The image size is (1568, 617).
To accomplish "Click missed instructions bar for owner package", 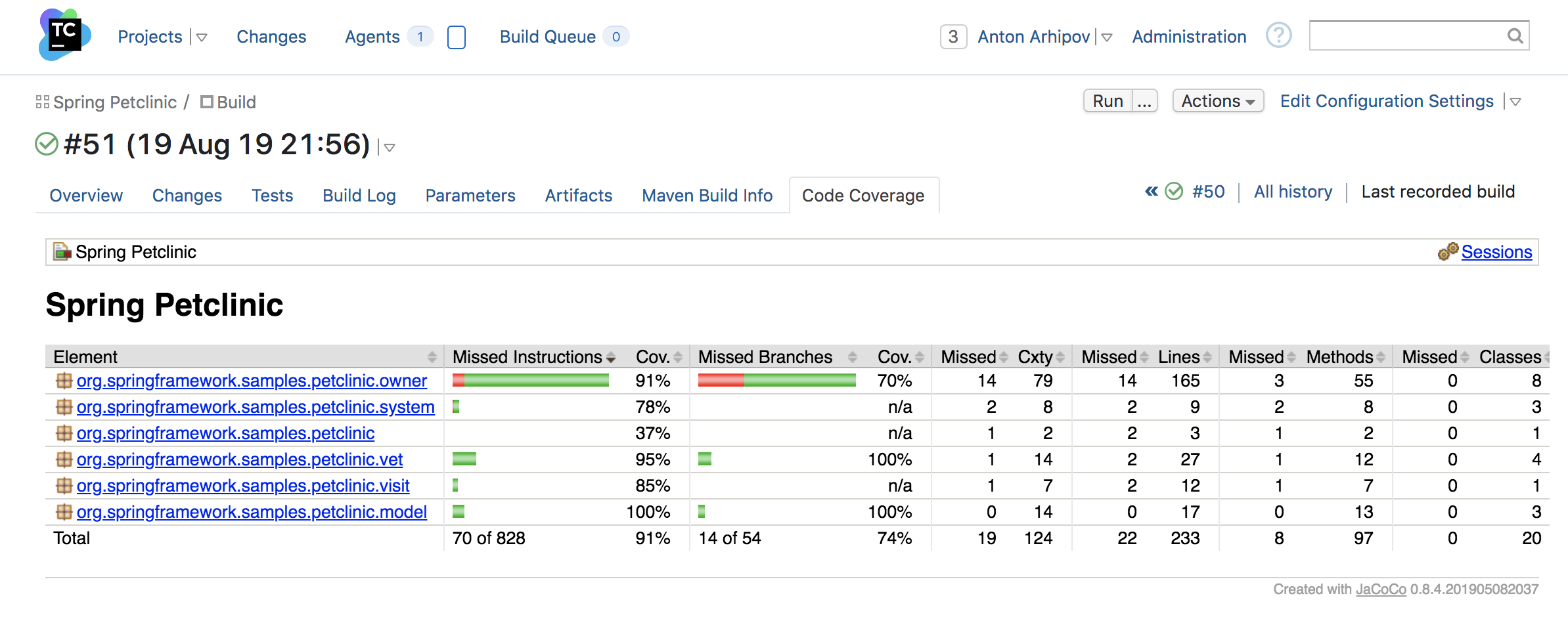I will click(x=531, y=380).
